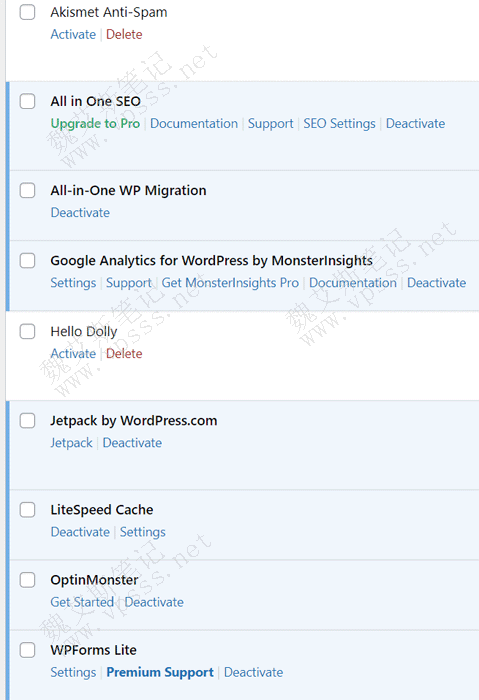The image size is (479, 700).
Task: Open LiteSpeed Cache Settings link
Action: point(142,532)
